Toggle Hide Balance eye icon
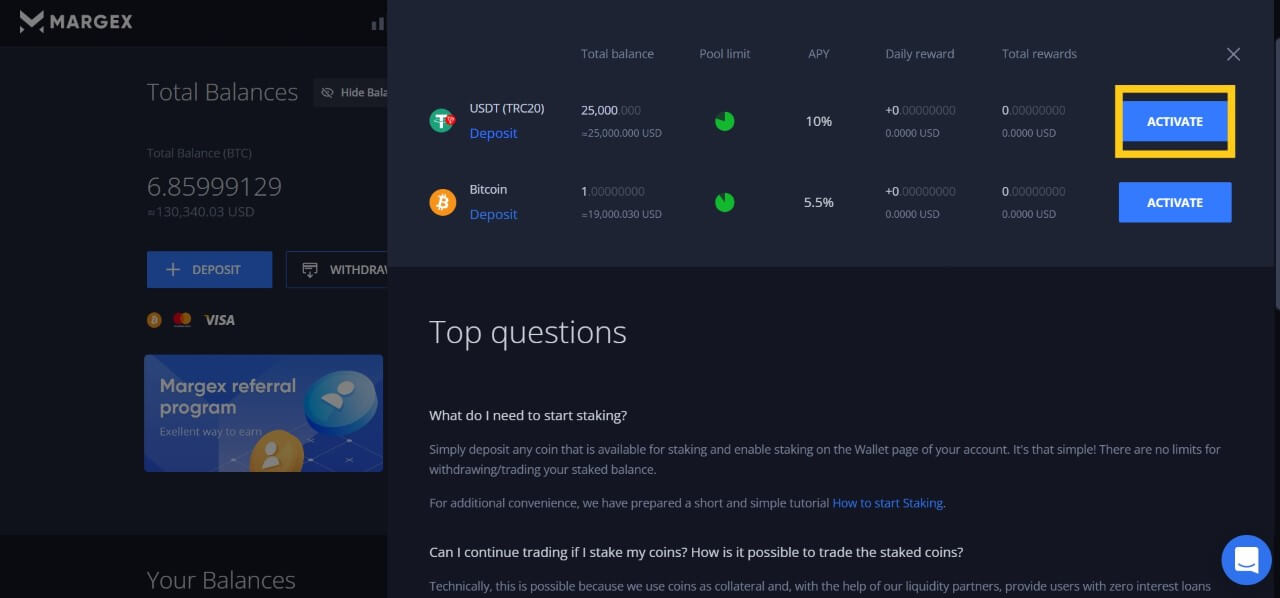The image size is (1280, 598). coord(327,93)
